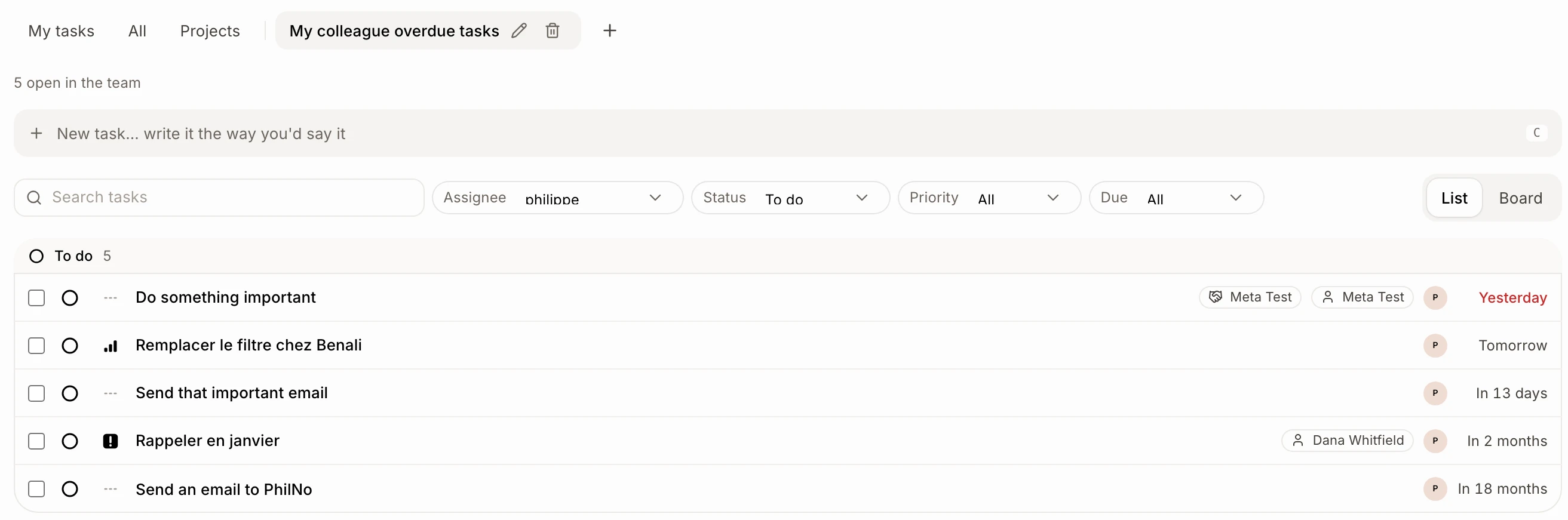Go to the Projects tab
The image size is (1568, 520).
(x=210, y=31)
